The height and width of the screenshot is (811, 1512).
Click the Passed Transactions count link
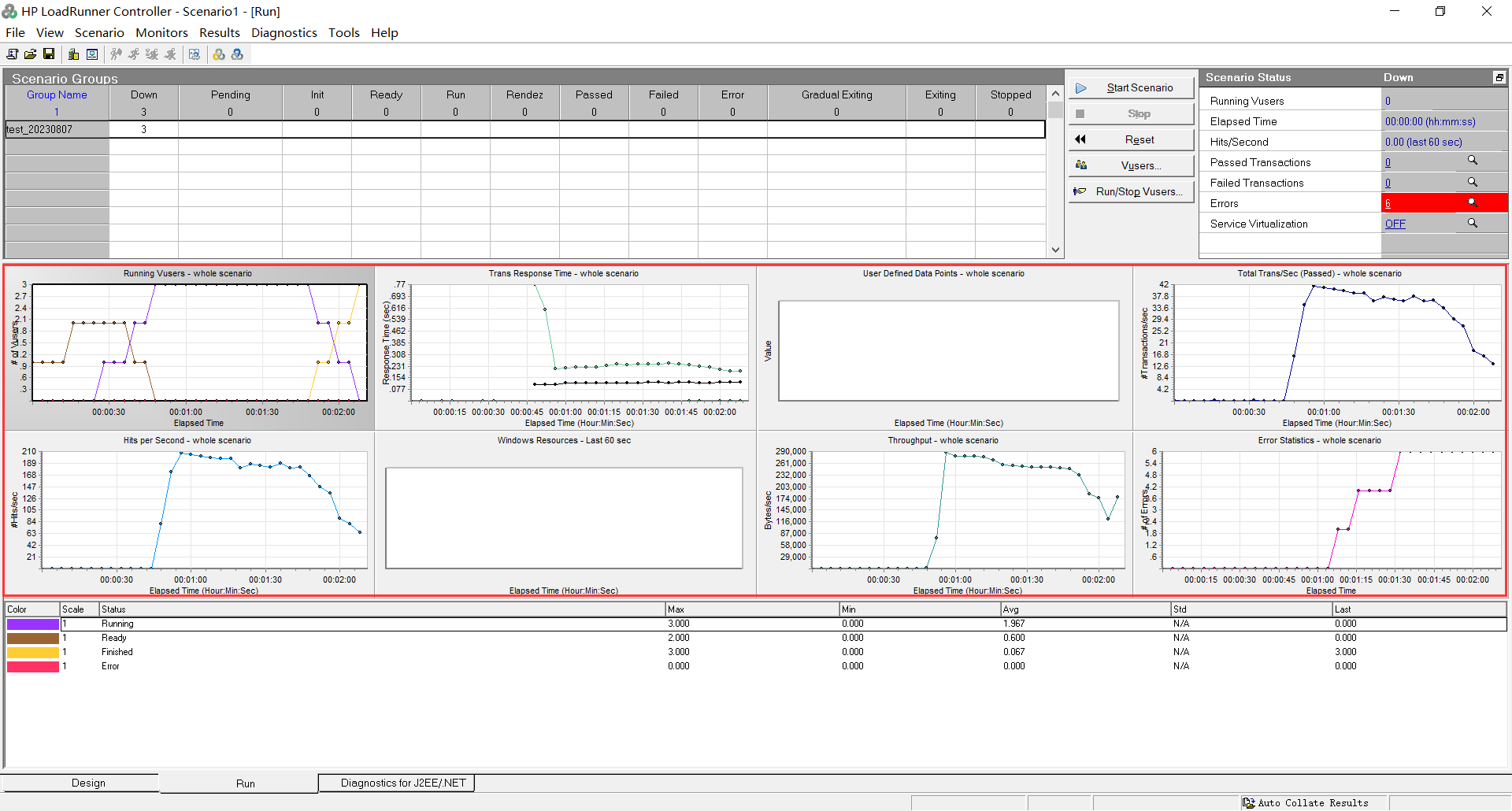coord(1388,162)
